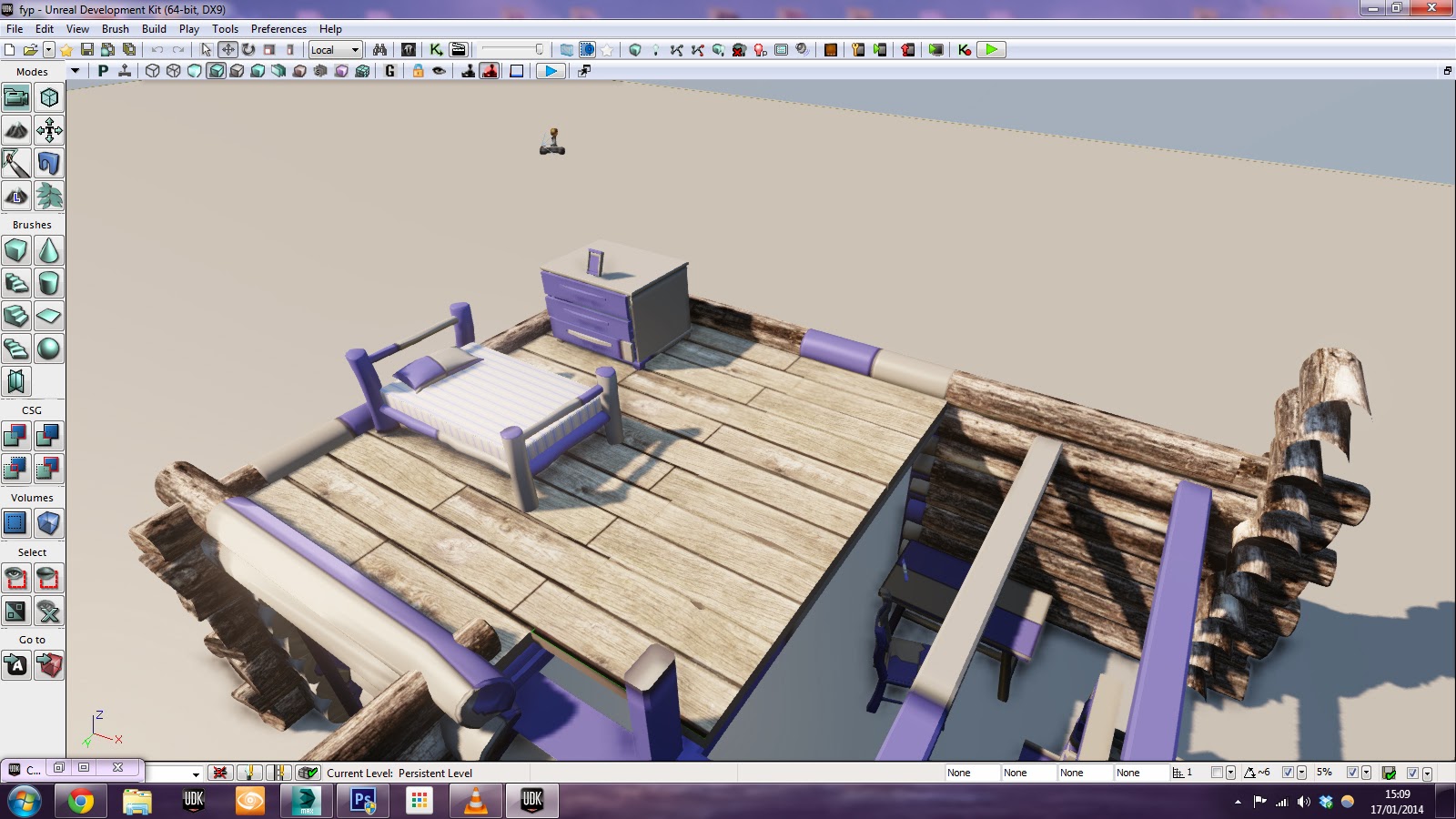Adjust the camera speed slider in toolbar
This screenshot has width=1456, height=819.
pos(512,50)
